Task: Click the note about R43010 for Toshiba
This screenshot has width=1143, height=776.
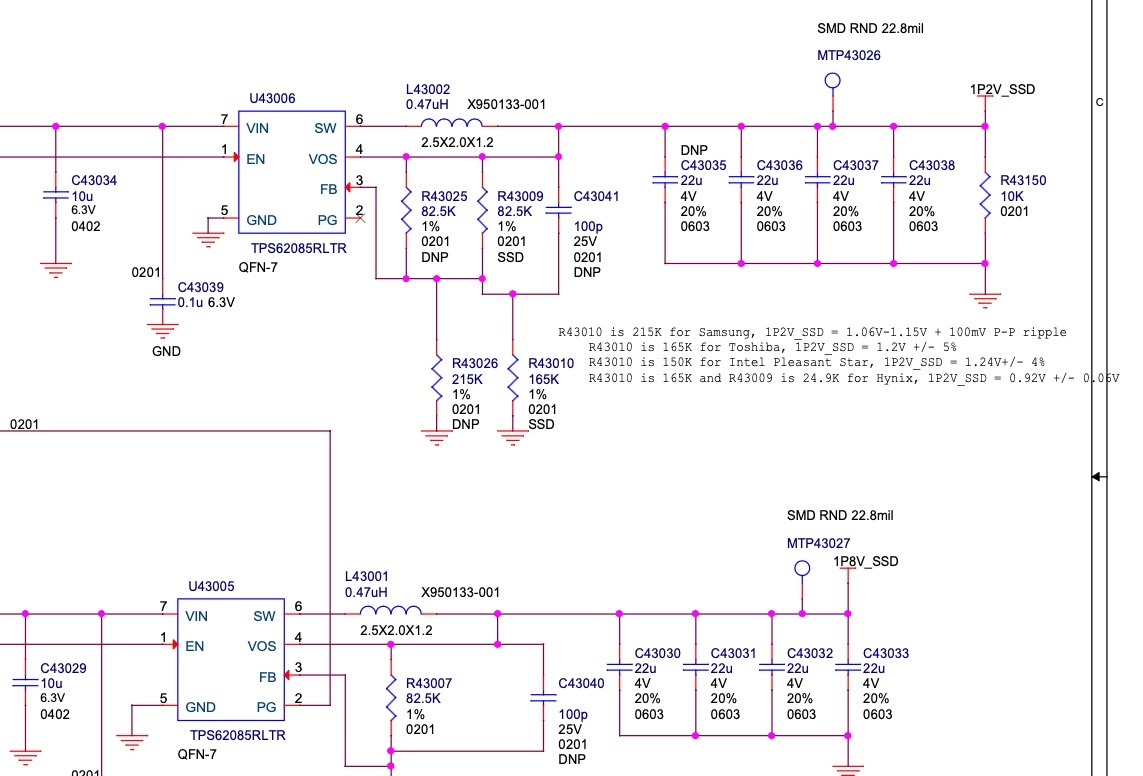Action: tap(772, 348)
